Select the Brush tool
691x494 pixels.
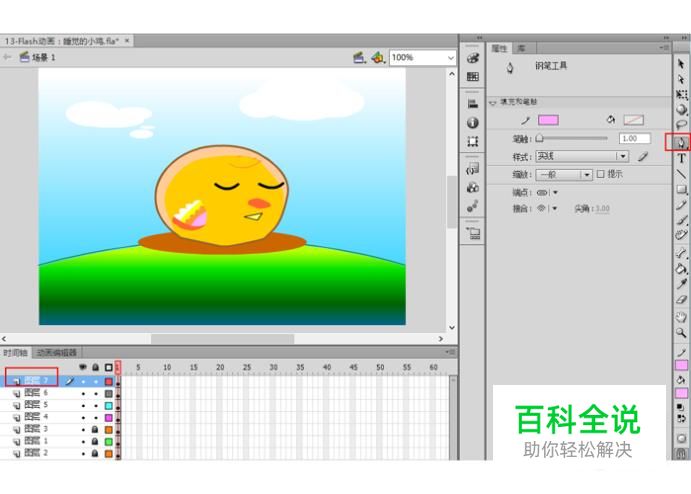tap(681, 219)
